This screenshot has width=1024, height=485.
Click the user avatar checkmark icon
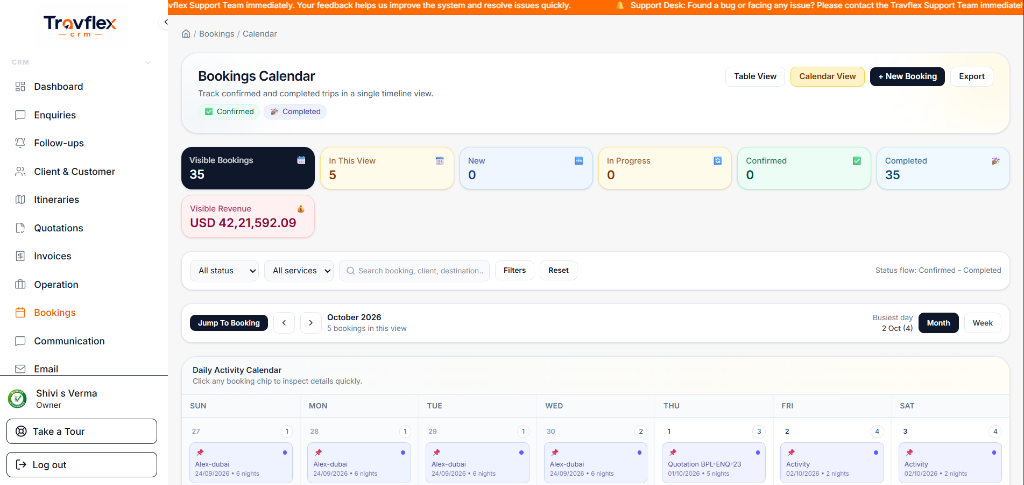click(17, 398)
